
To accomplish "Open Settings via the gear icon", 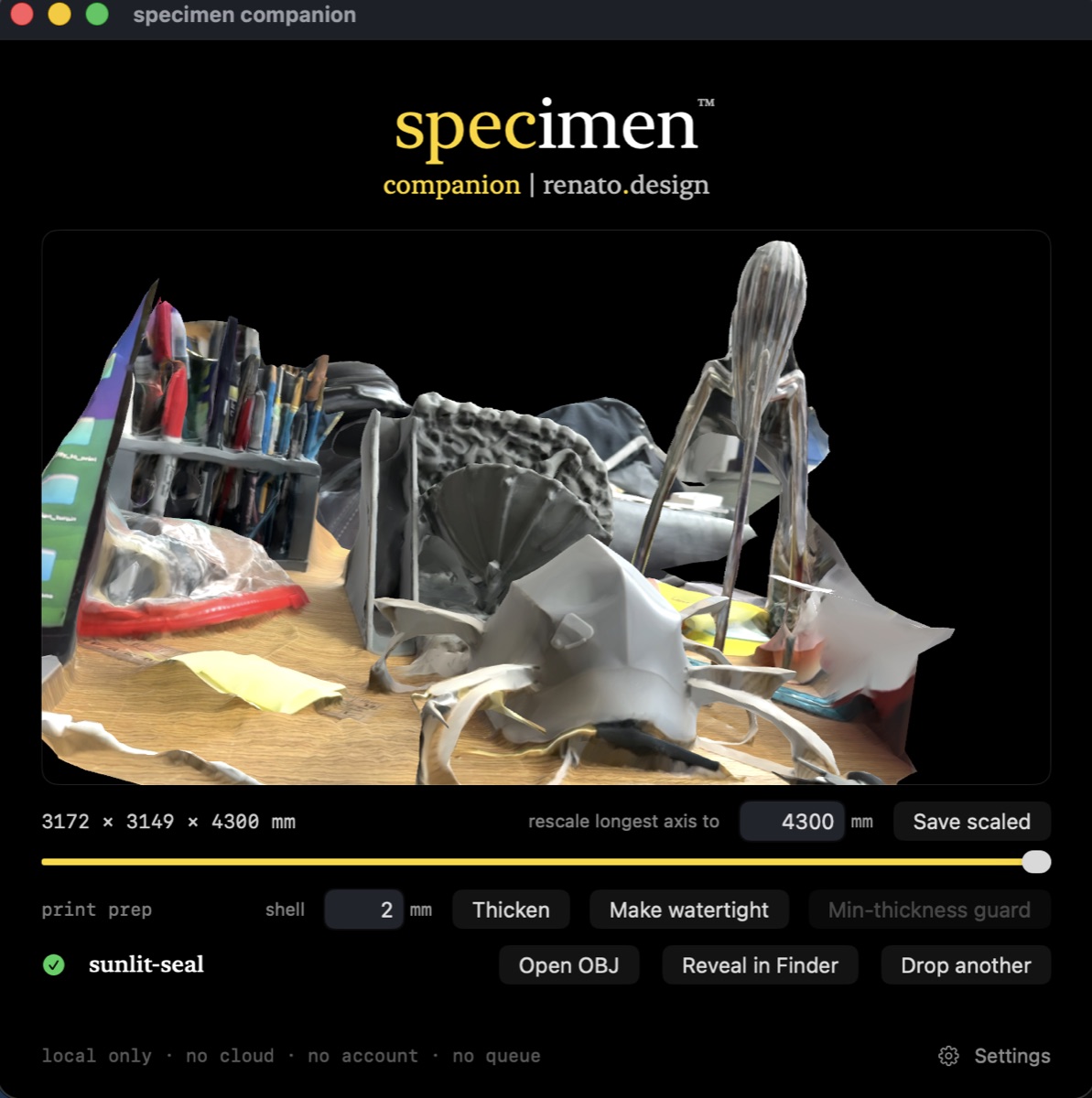I will tap(948, 1056).
